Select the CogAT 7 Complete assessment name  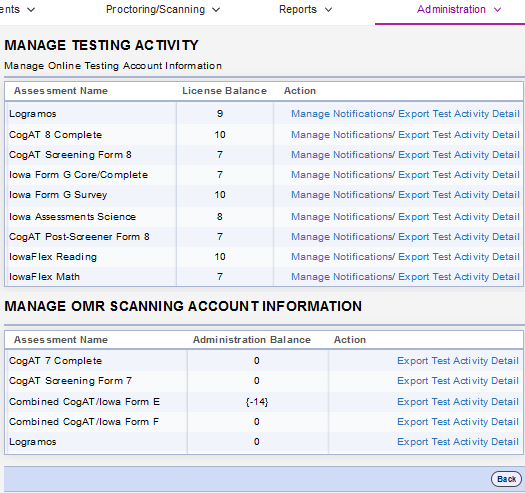click(55, 361)
